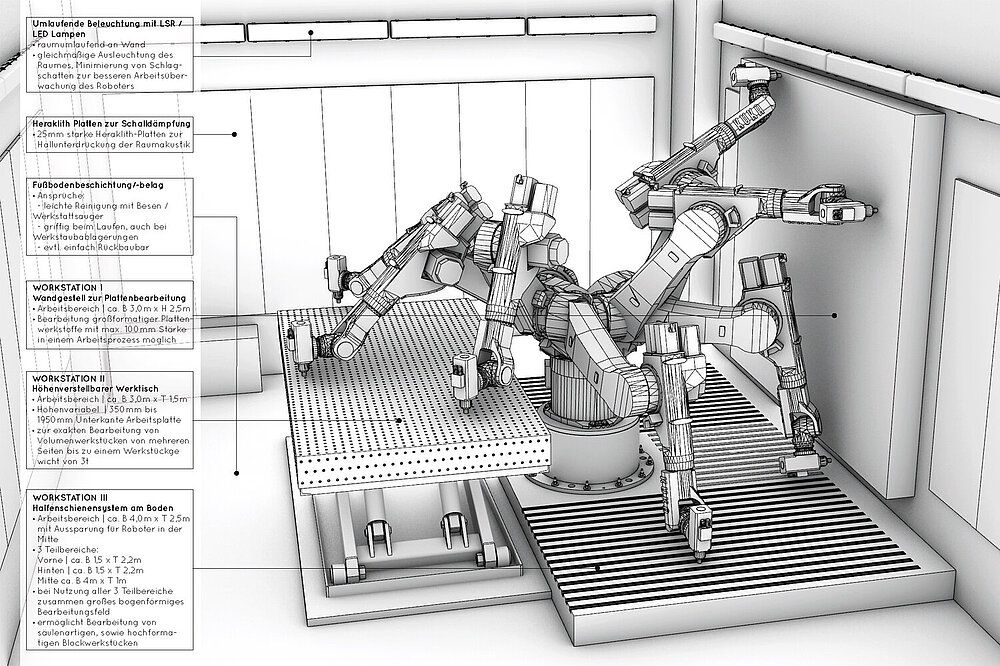Click the callout dot on the ceiling LED lamp
This screenshot has width=1000, height=666.
[311, 33]
